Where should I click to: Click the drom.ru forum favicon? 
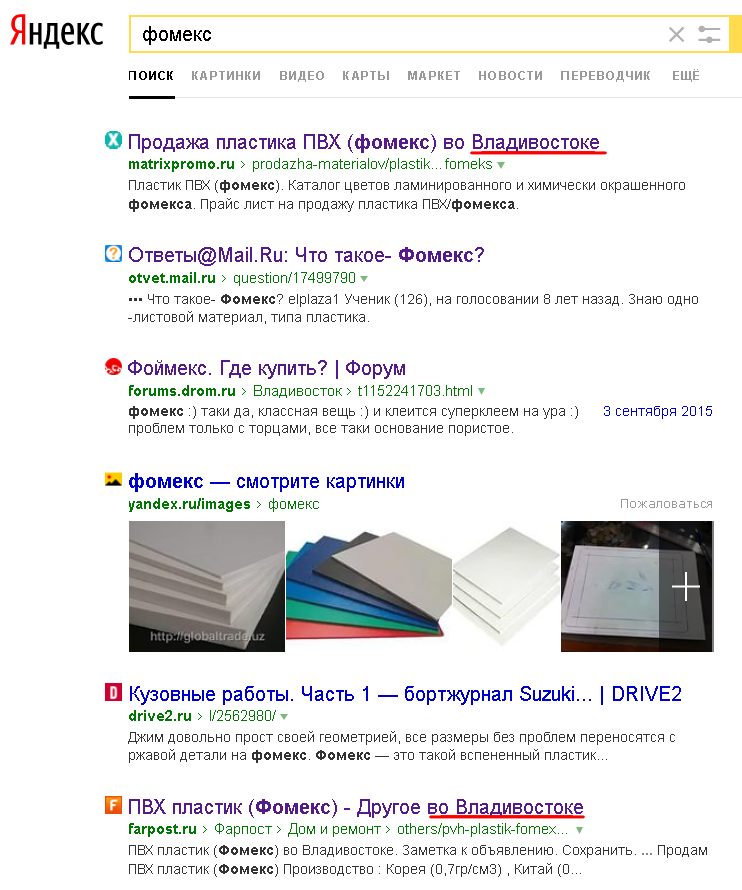click(114, 367)
